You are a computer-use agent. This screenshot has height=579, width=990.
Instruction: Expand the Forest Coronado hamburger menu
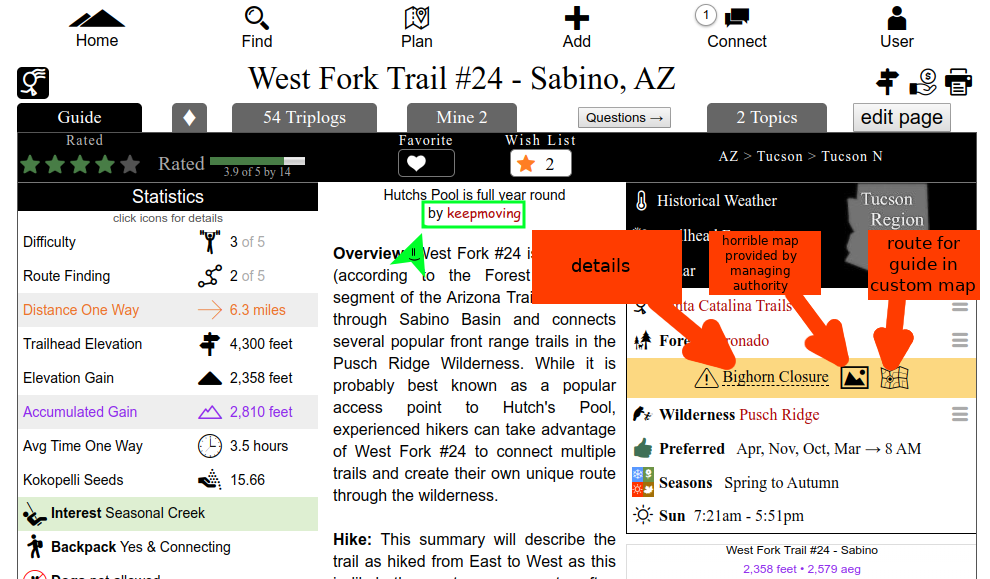(x=960, y=341)
